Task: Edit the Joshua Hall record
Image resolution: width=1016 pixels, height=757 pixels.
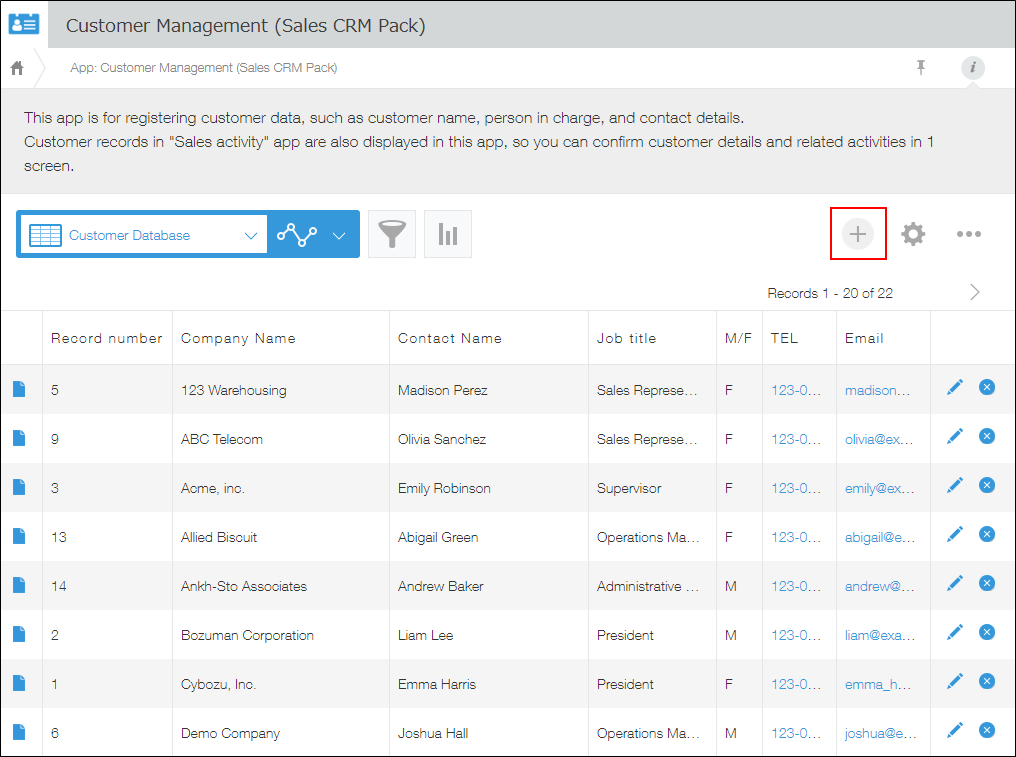Action: coord(954,730)
